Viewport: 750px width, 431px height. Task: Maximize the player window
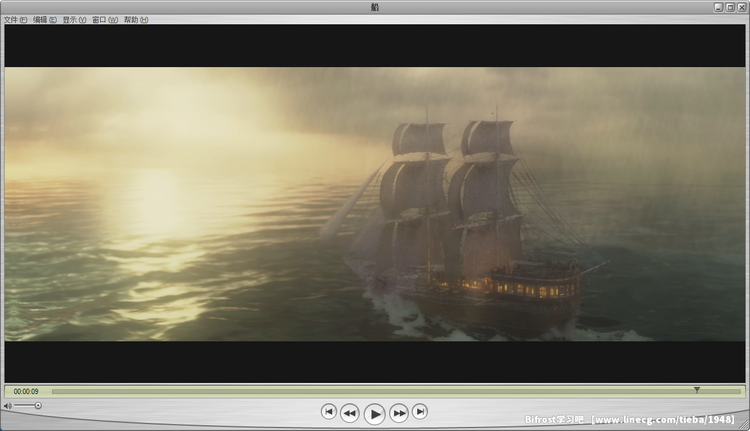730,7
